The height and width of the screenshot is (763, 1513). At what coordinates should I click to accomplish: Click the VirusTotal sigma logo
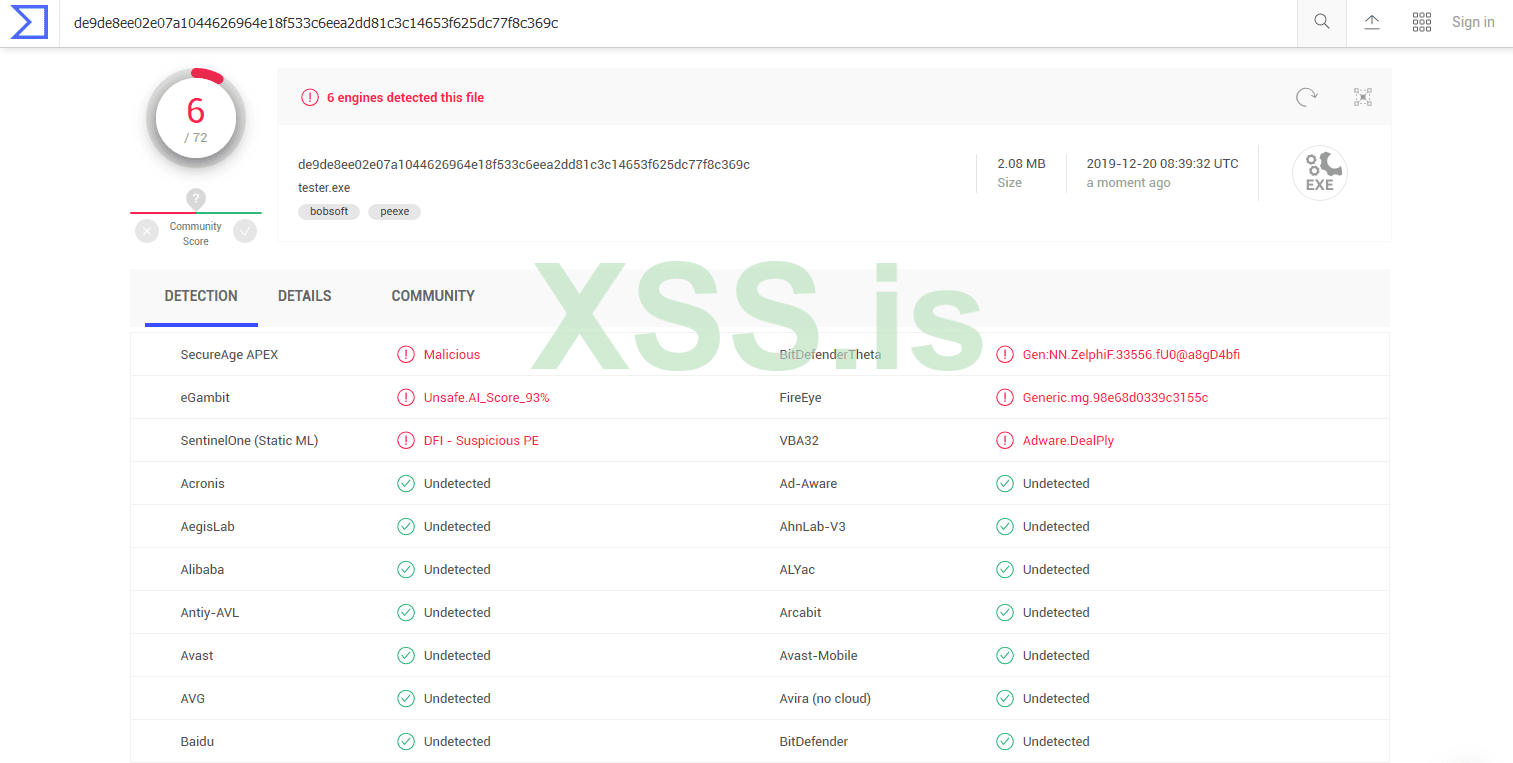(x=29, y=22)
